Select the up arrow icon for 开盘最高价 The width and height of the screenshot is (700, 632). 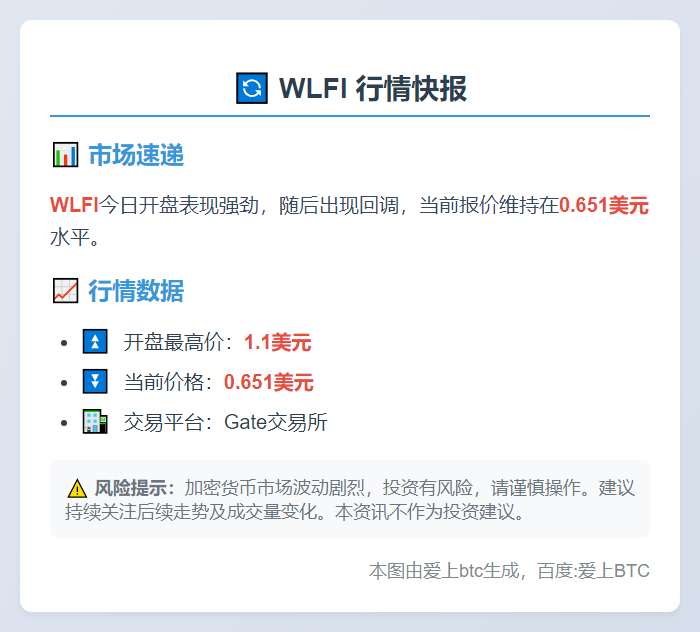(x=95, y=342)
